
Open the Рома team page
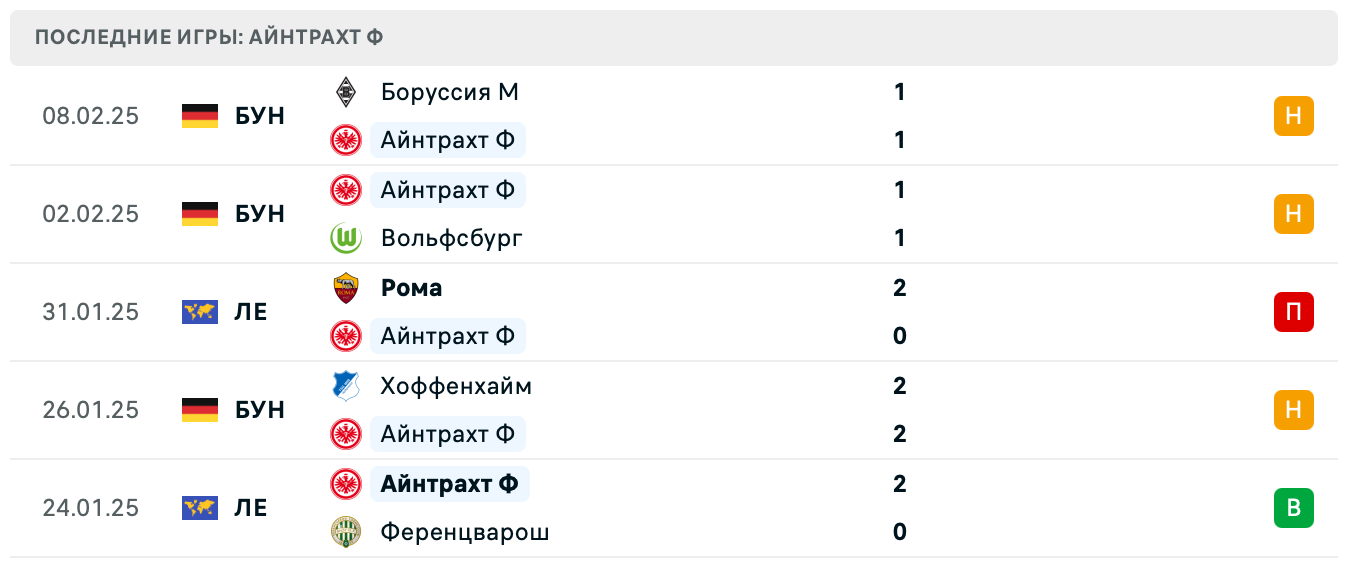point(411,288)
